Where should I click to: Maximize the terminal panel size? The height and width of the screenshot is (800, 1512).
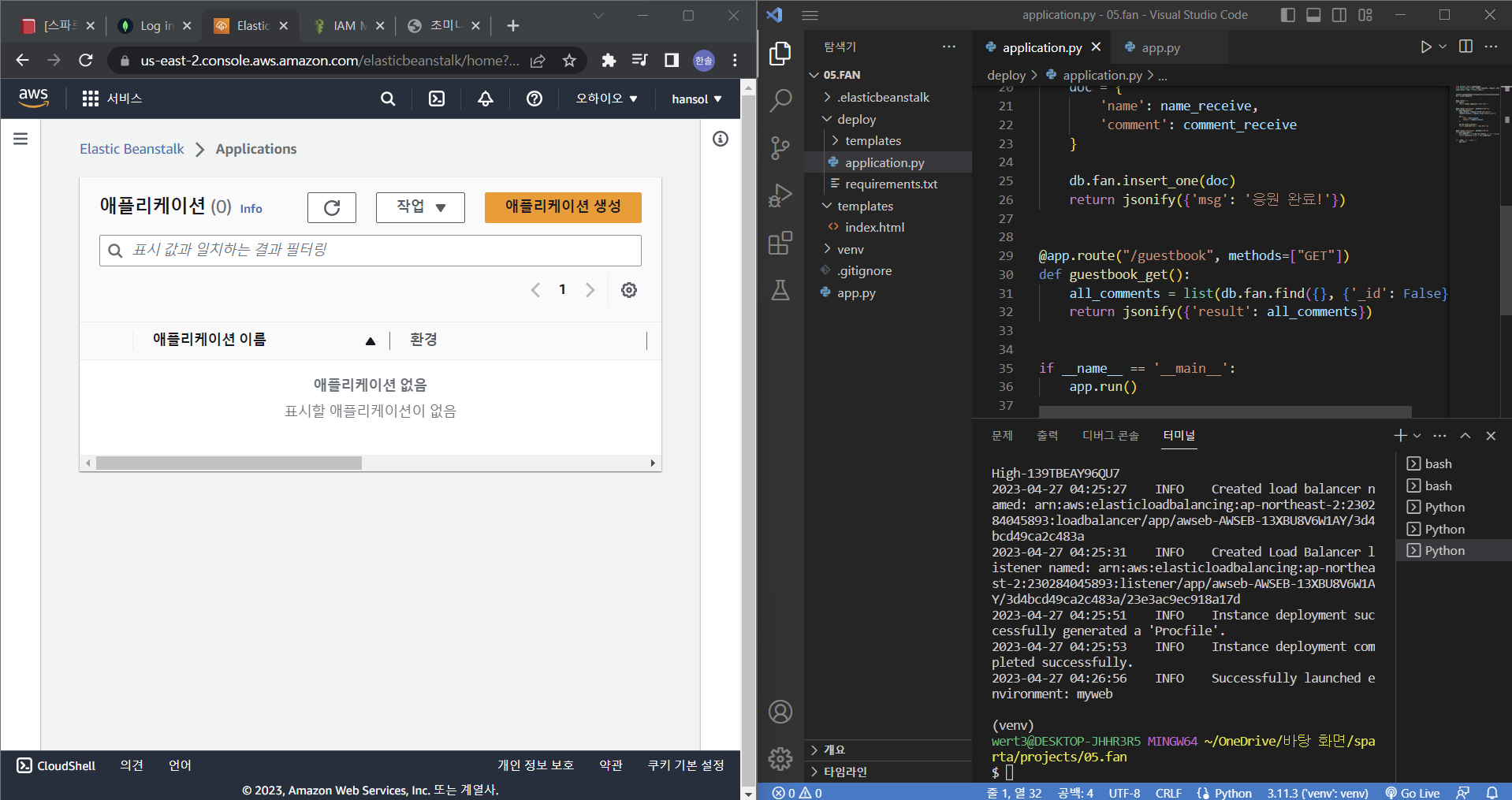tap(1465, 436)
